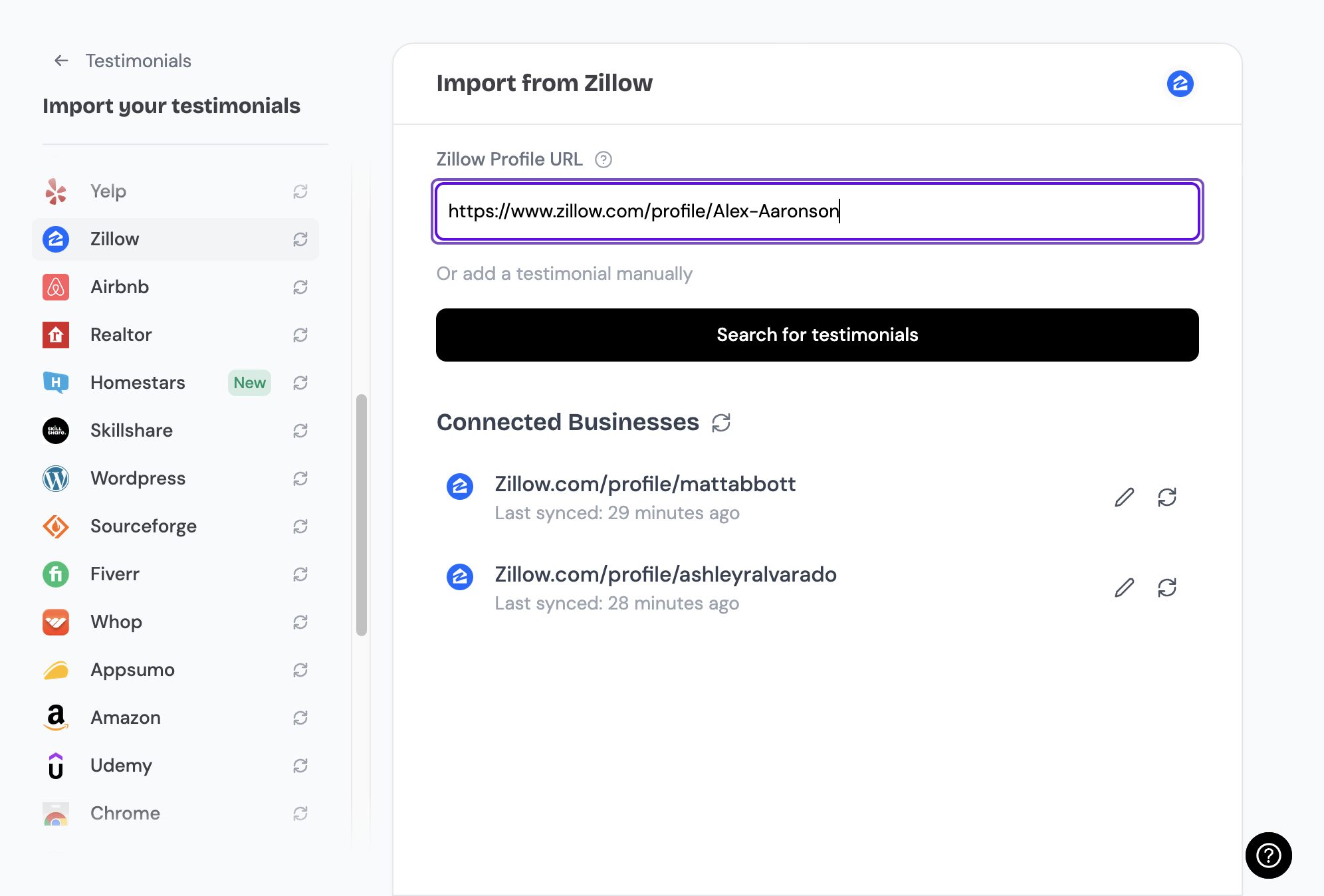Choose Fiverr import source
This screenshot has width=1324, height=896.
(x=175, y=574)
